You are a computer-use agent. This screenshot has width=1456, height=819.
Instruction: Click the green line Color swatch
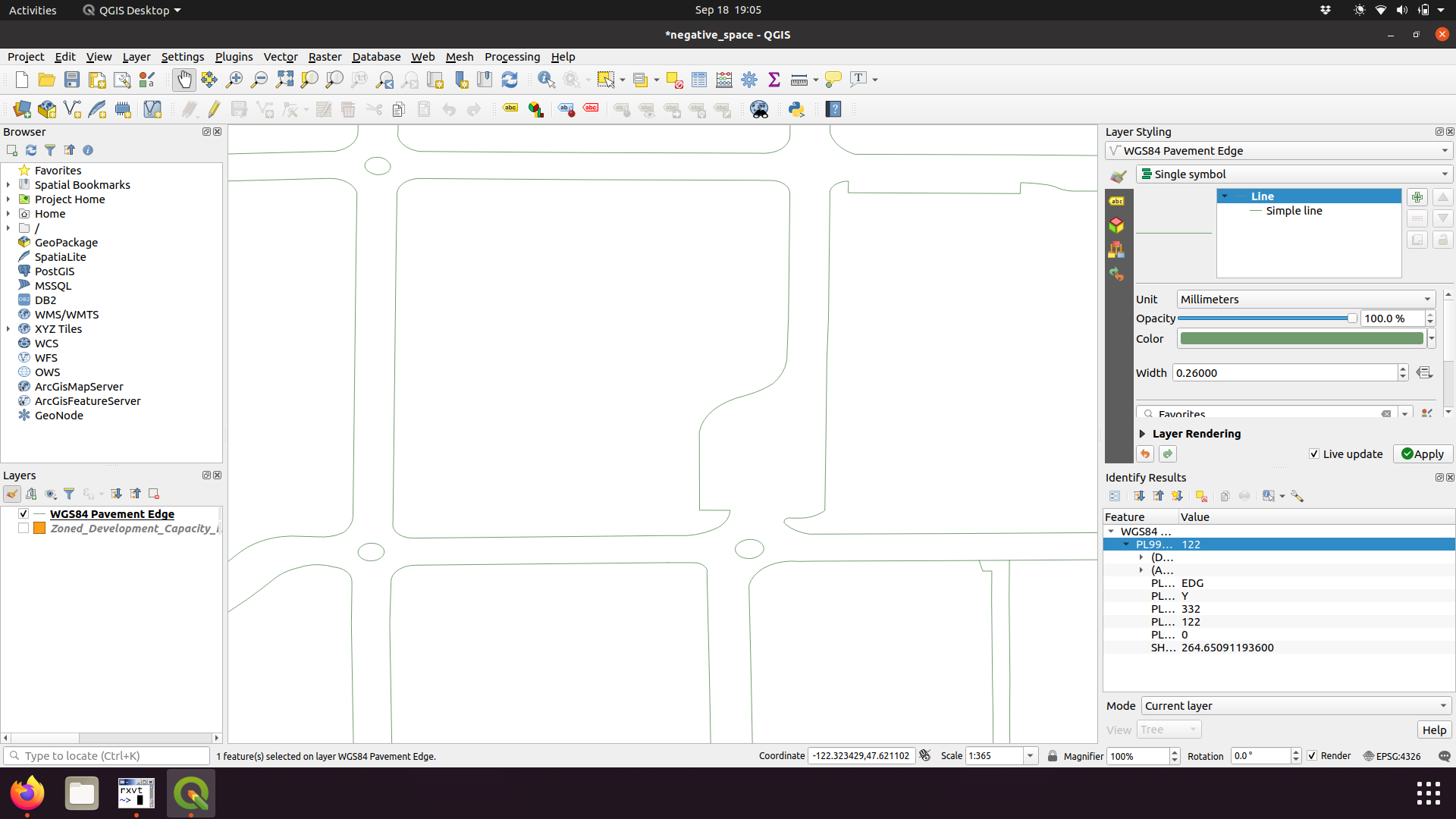[x=1301, y=339]
